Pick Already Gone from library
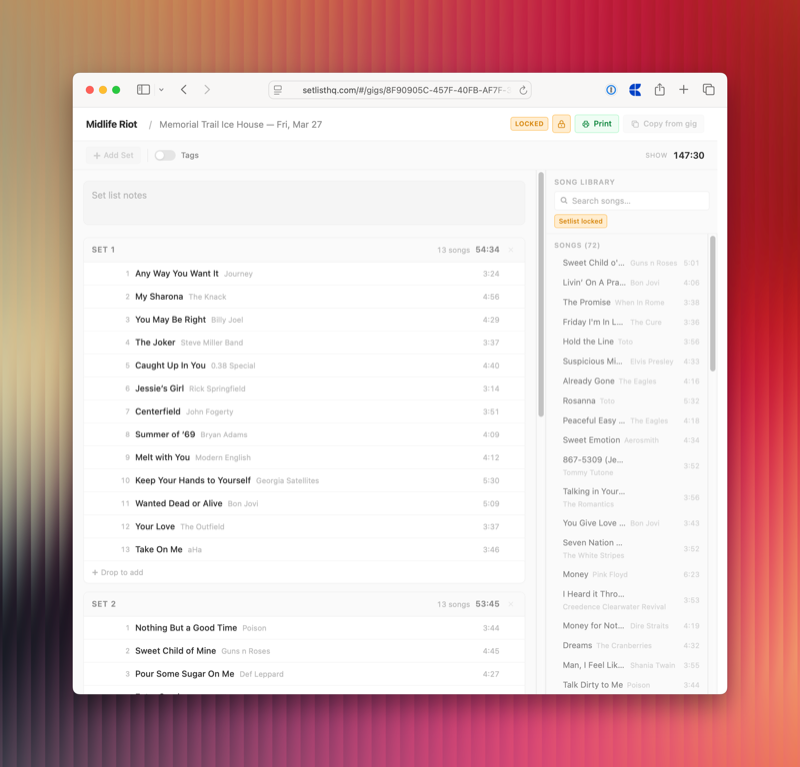Viewport: 800px width, 767px height. (631, 381)
